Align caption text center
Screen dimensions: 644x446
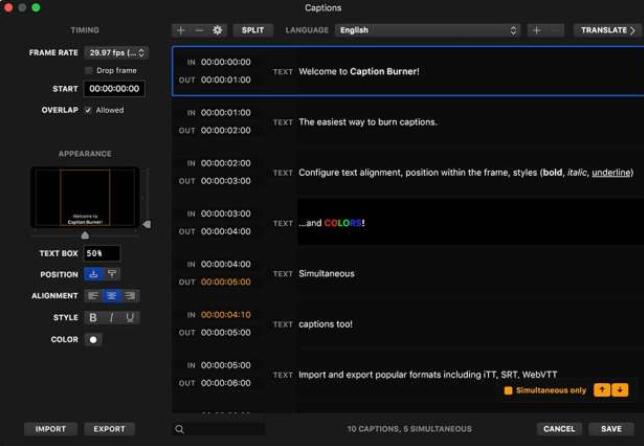coord(112,296)
